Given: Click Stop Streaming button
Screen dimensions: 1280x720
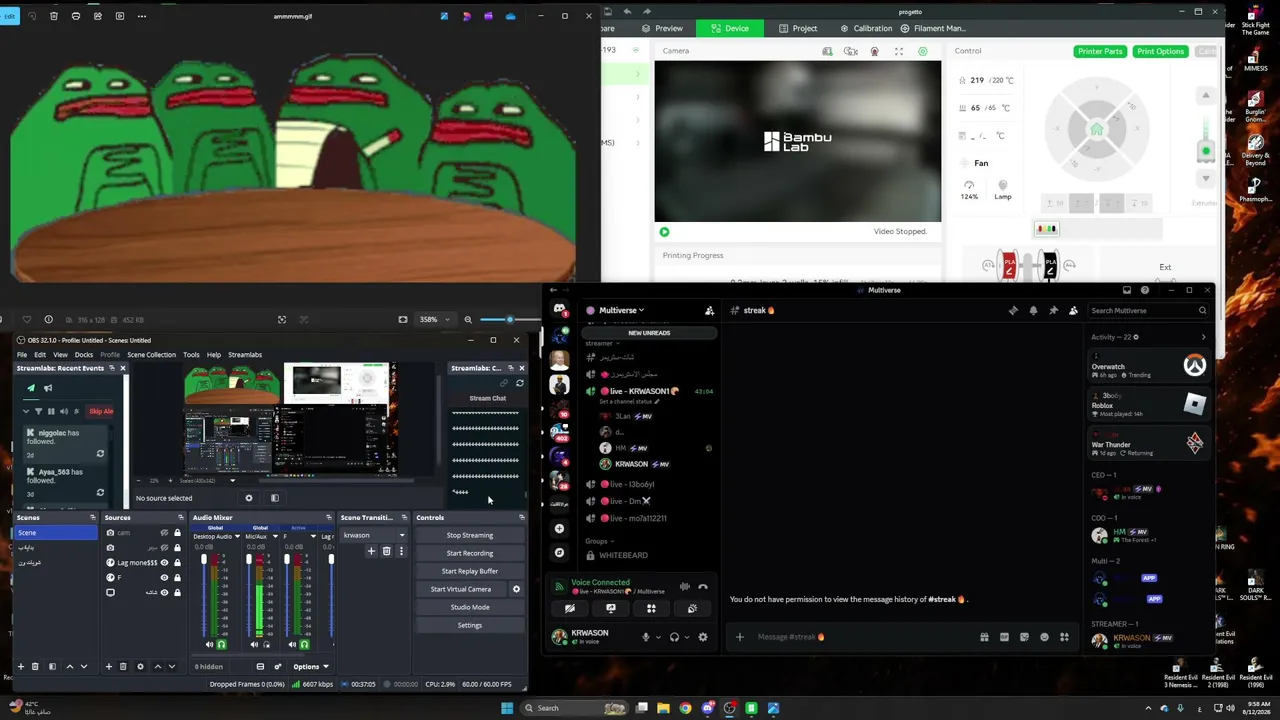Looking at the screenshot, I should click(x=470, y=535).
